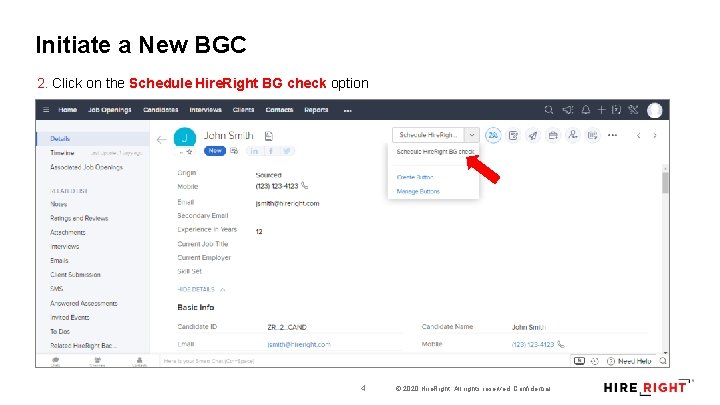Call the mobile number via the phone icon in the summary
720x405 pixels.
coord(304,186)
